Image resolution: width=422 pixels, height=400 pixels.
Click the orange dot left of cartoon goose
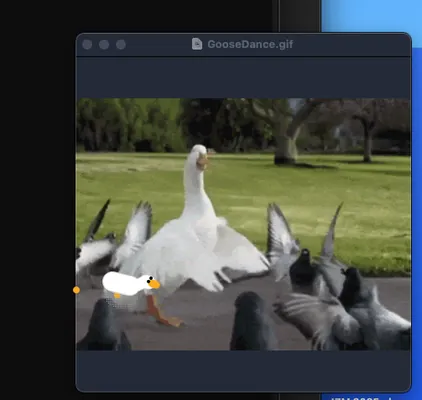[76, 290]
